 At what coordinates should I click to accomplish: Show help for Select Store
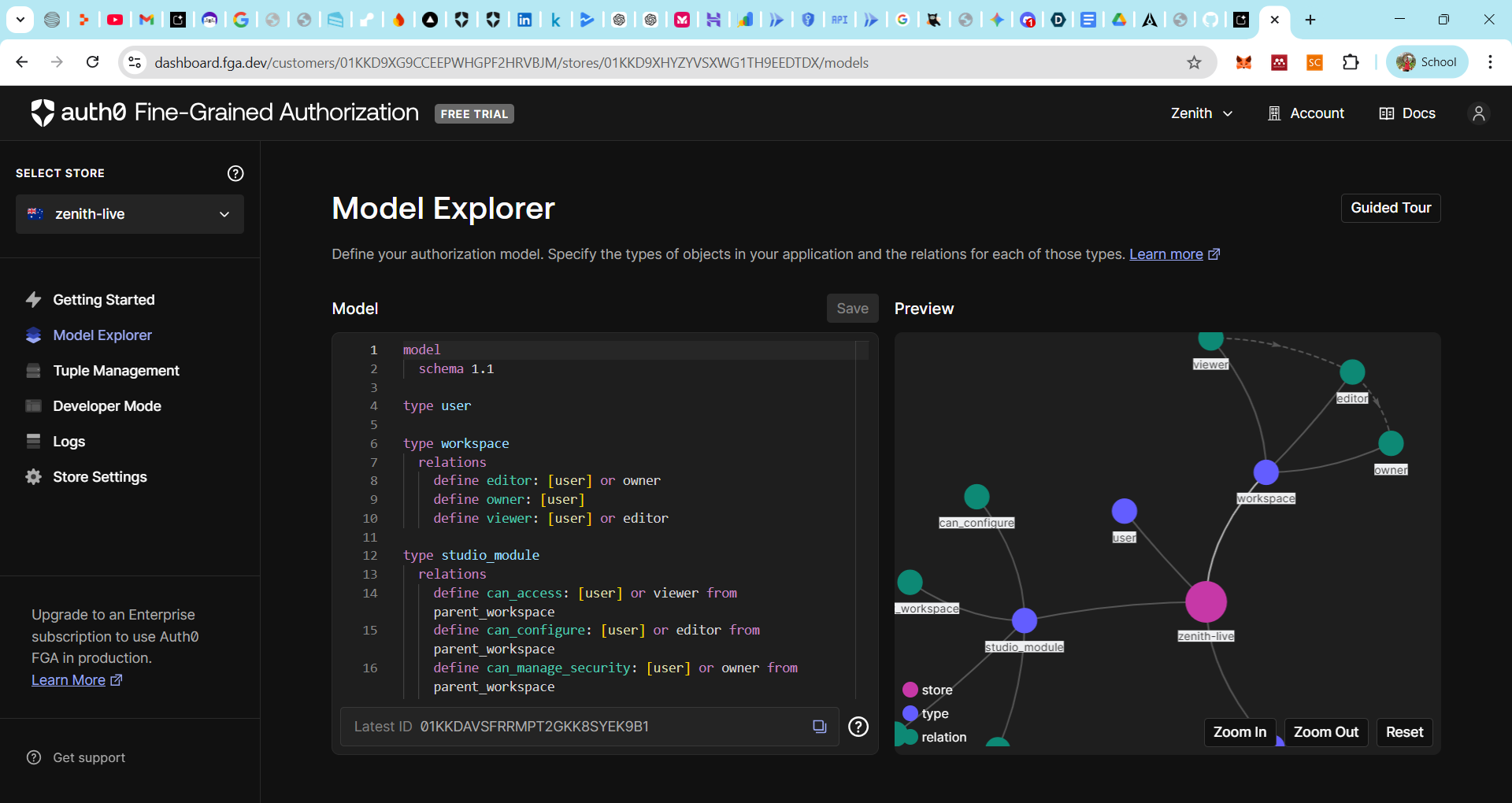pos(235,173)
